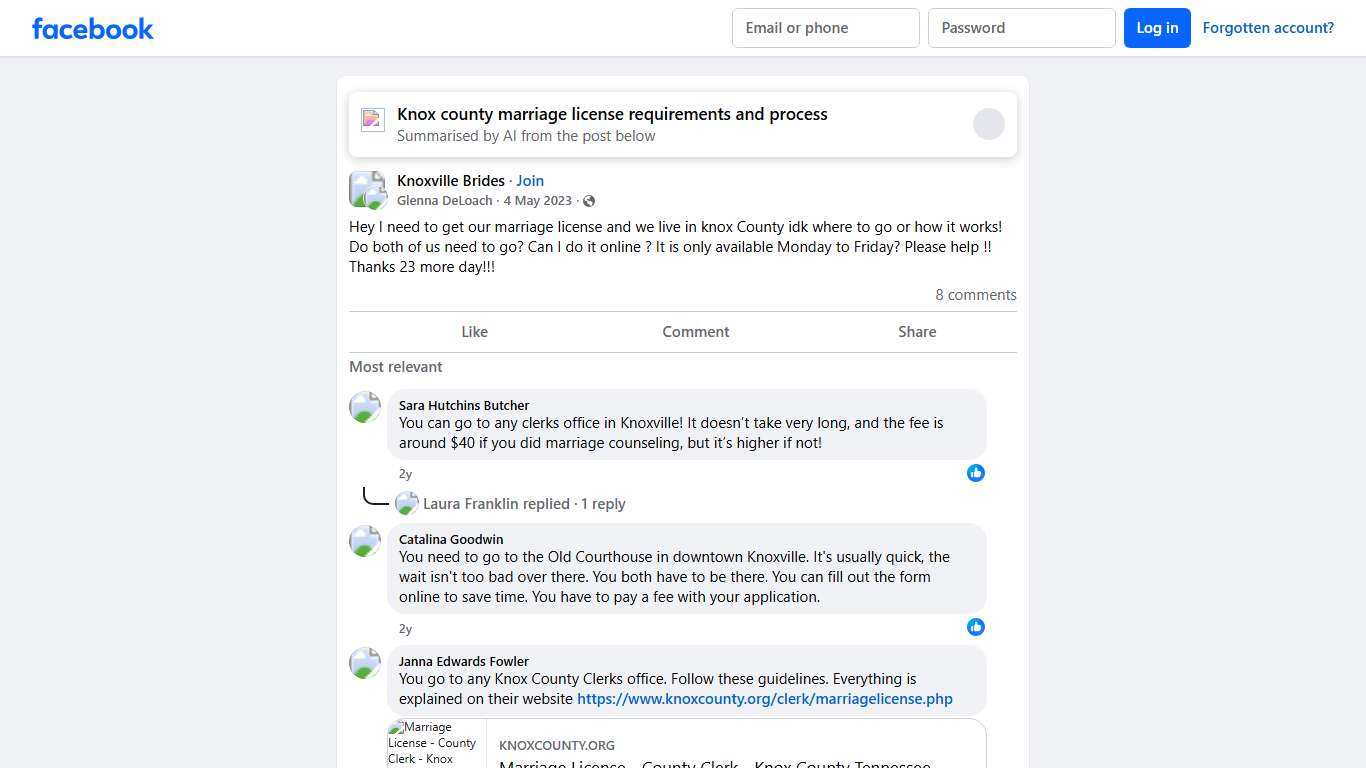The image size is (1366, 768).
Task: Open the Forgotten account link
Action: [1268, 28]
